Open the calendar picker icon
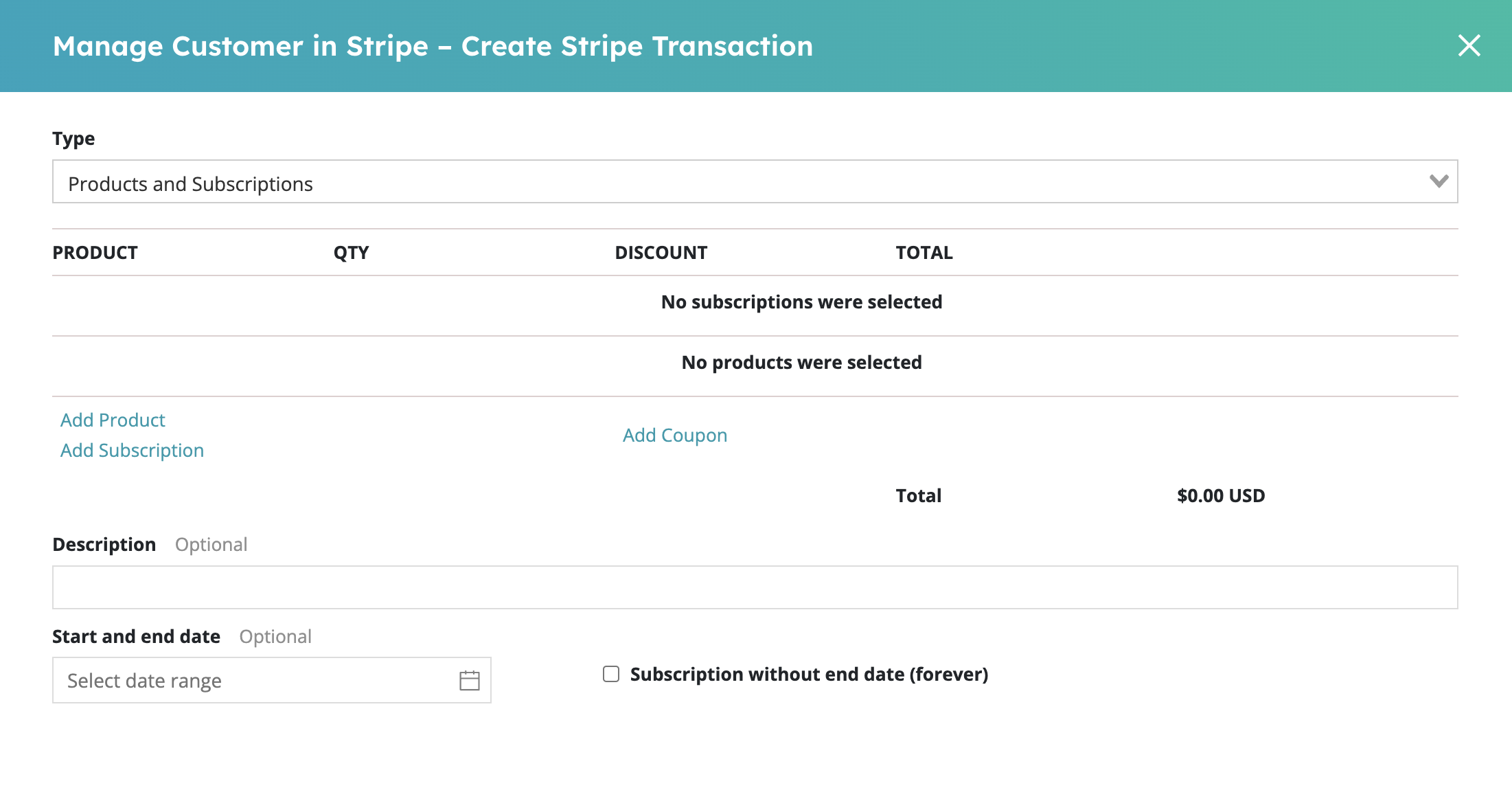Screen dimensions: 1512x790 coord(470,680)
